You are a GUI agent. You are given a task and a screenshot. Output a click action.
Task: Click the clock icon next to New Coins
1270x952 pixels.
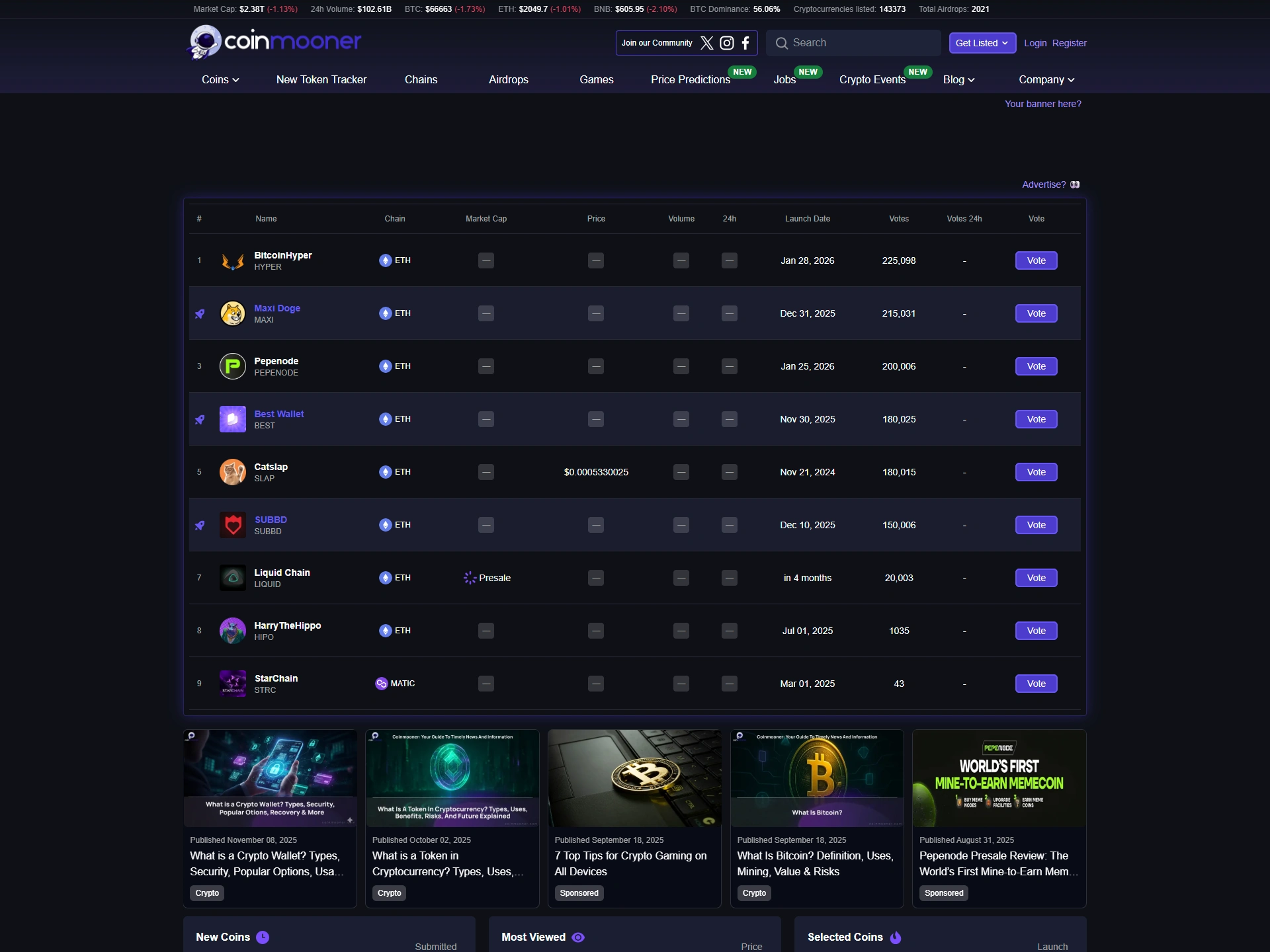263,937
